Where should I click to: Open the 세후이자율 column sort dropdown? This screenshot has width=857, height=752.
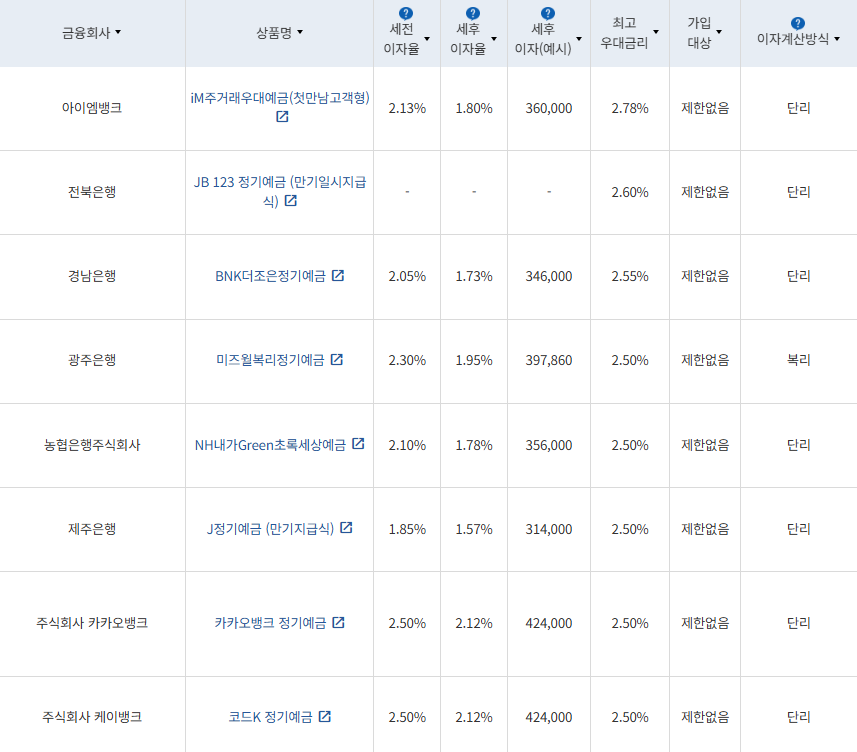click(x=492, y=37)
